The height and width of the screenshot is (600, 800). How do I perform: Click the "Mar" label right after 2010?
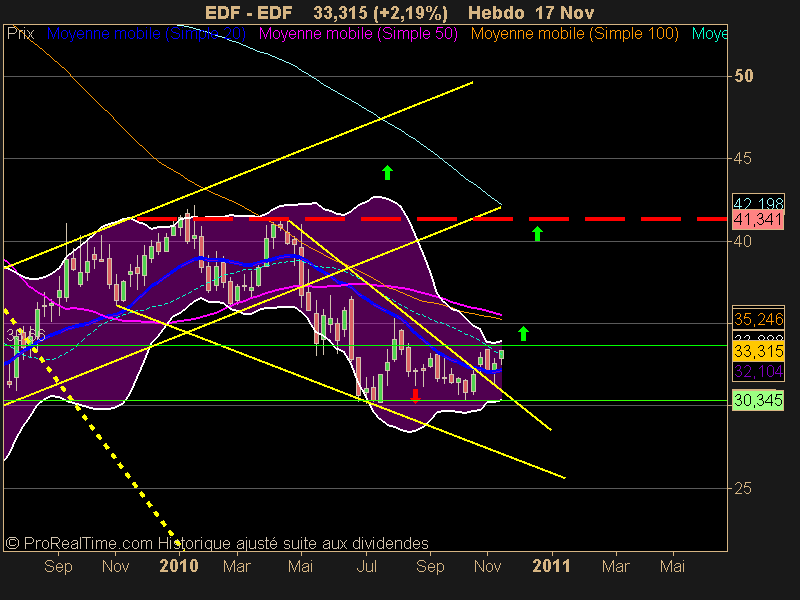click(x=237, y=566)
